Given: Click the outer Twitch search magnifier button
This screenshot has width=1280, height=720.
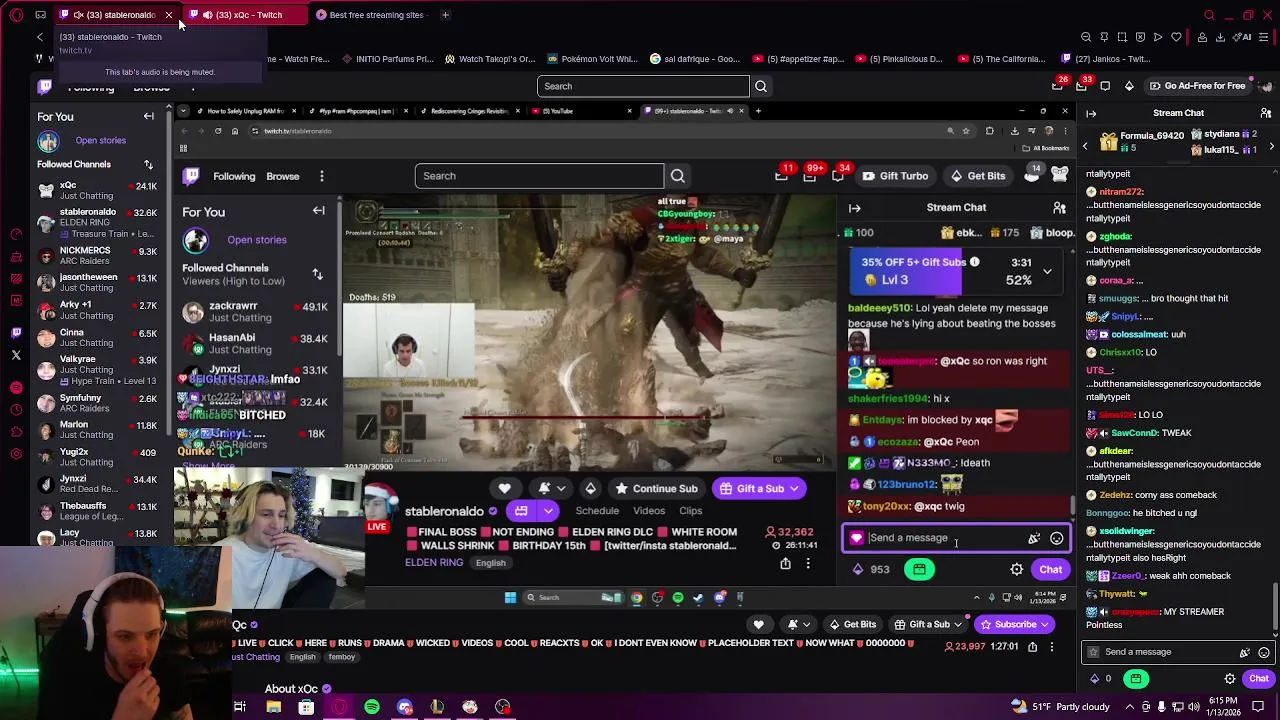Looking at the screenshot, I should (761, 86).
